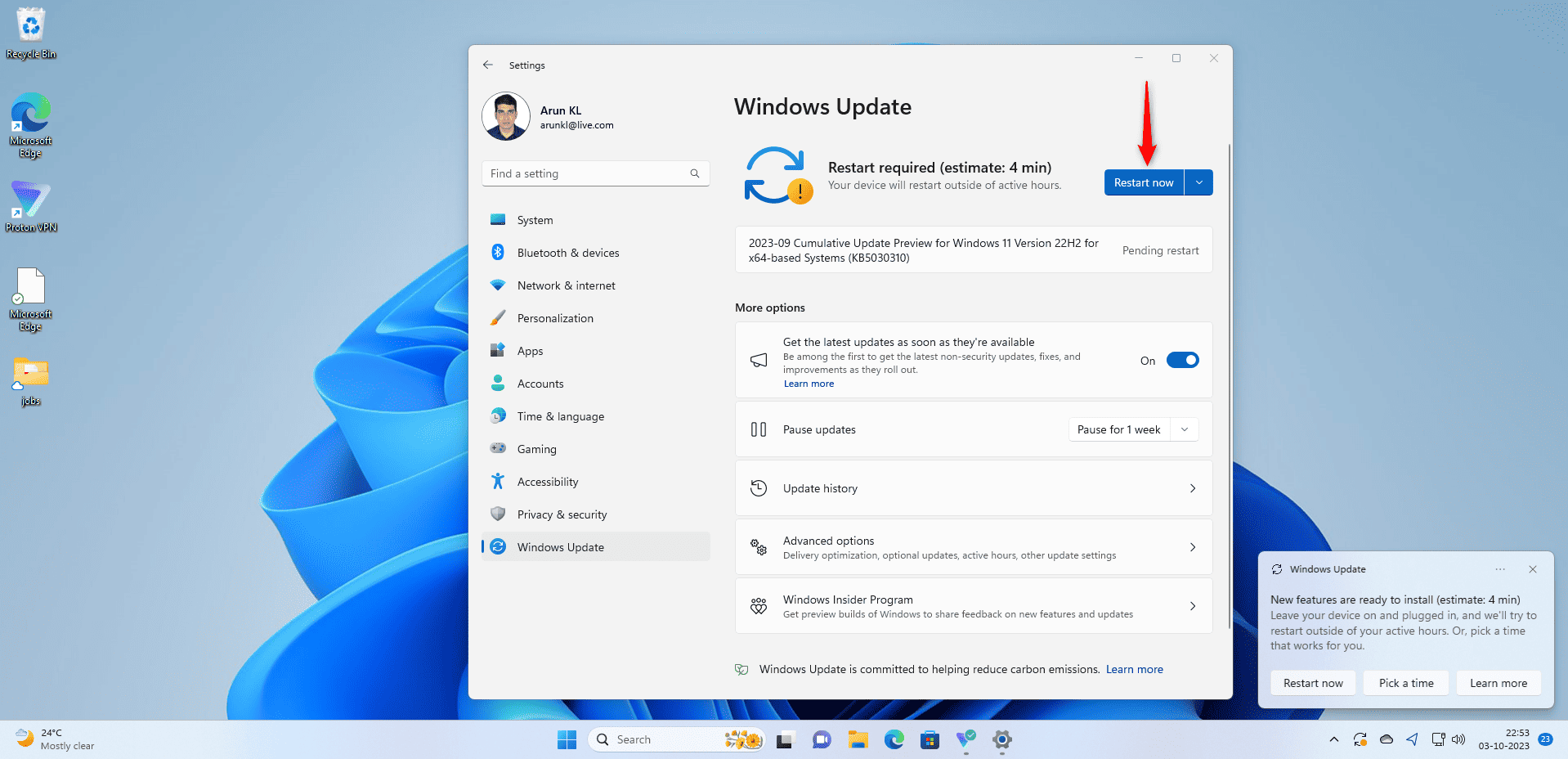Click the network tray icon
1568x759 pixels.
(1438, 739)
